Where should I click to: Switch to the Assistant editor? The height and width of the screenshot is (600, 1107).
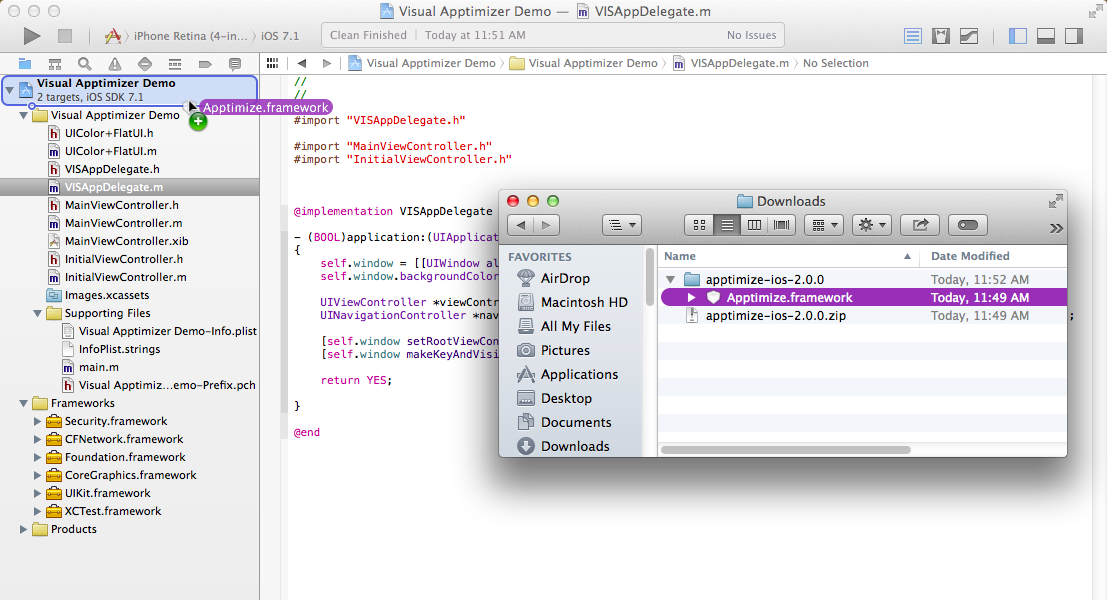[x=941, y=36]
